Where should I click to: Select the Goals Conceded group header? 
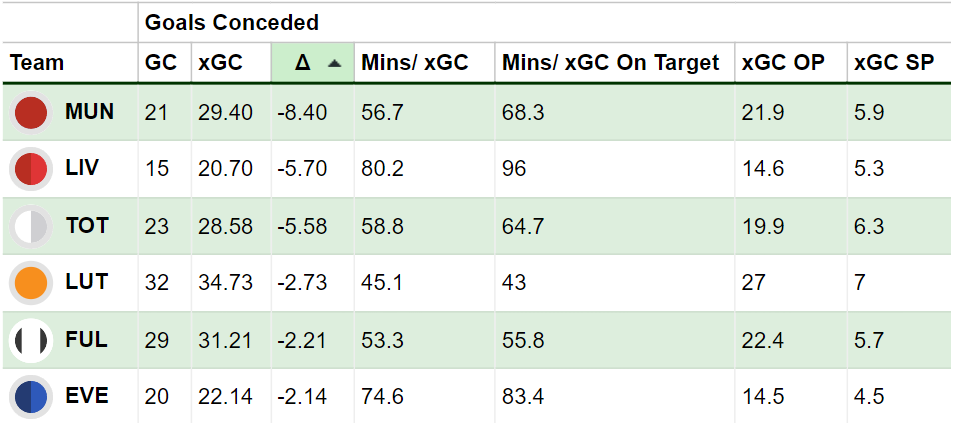232,22
